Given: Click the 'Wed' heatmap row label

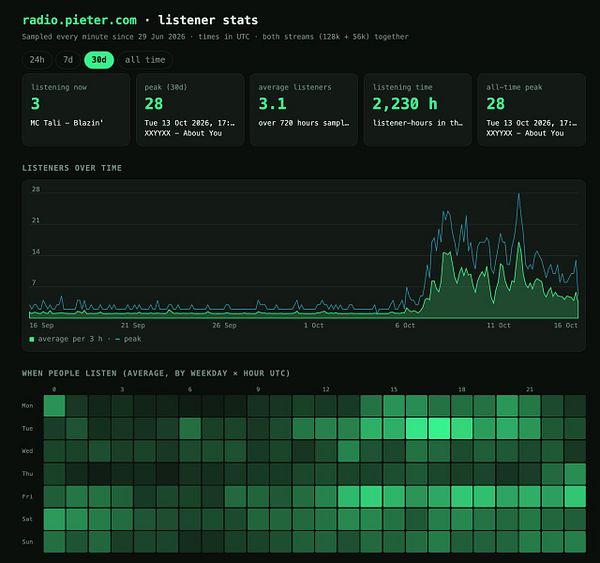Looking at the screenshot, I should [x=27, y=451].
